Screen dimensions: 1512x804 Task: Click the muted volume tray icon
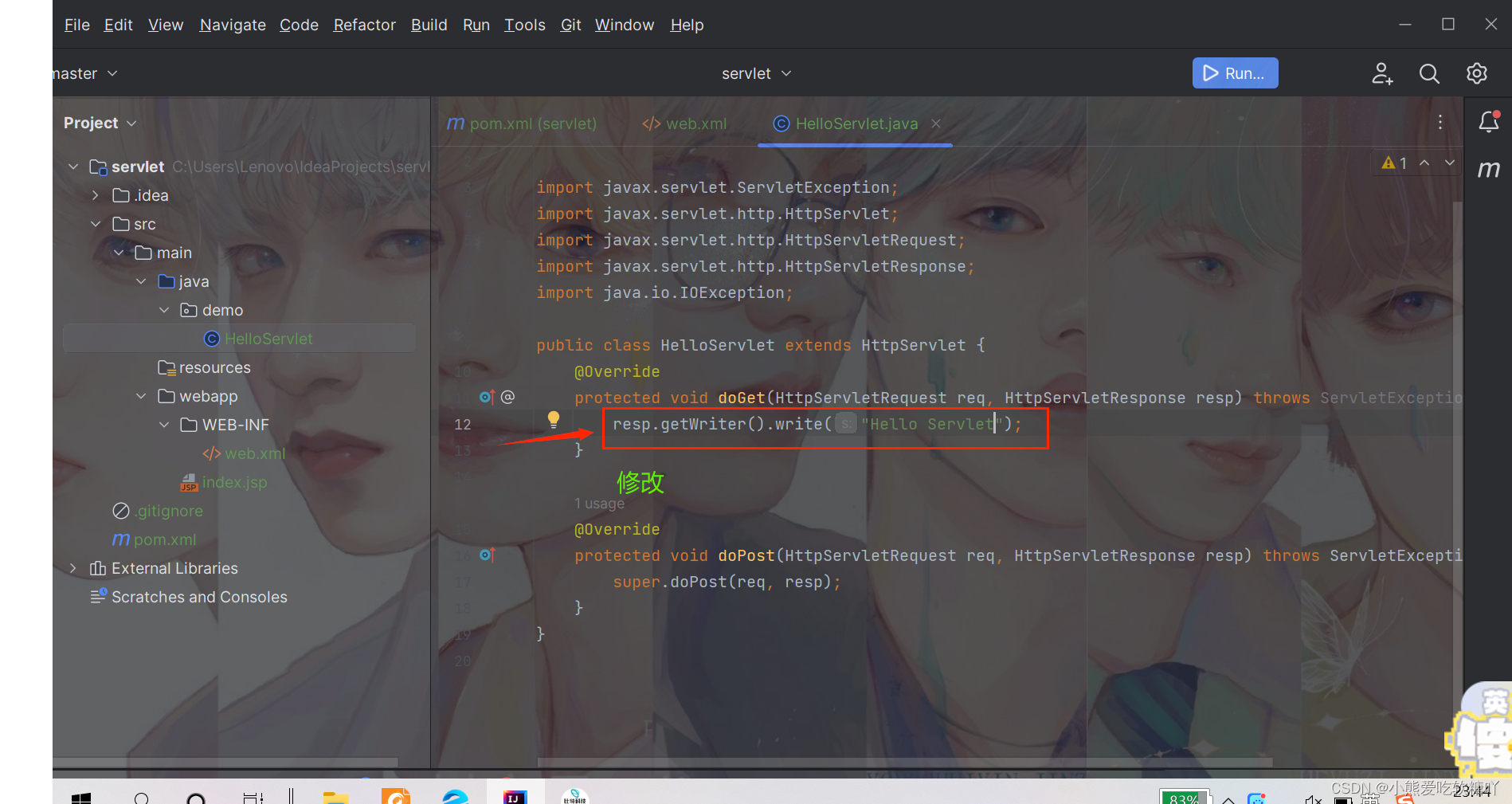1313,799
